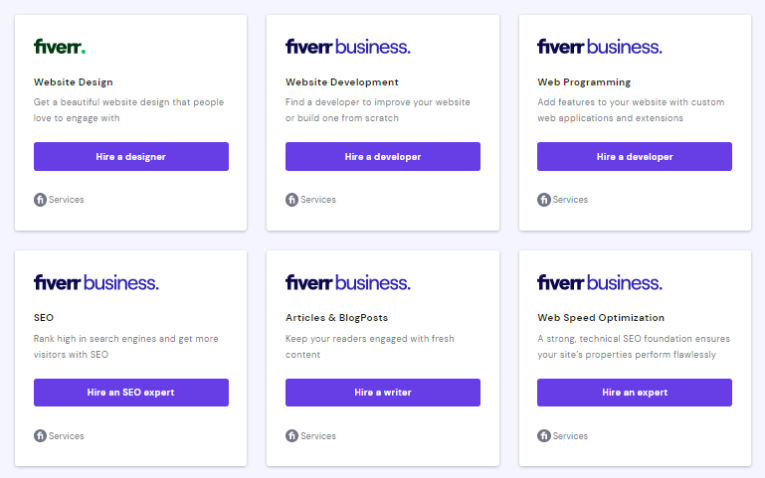765x478 pixels.
Task: Click Fiverr Business logo on Website Development card
Action: (x=347, y=46)
